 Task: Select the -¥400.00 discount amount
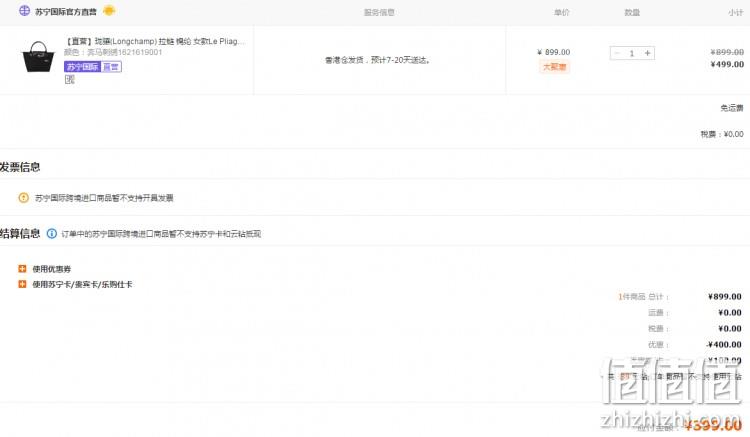coord(724,344)
